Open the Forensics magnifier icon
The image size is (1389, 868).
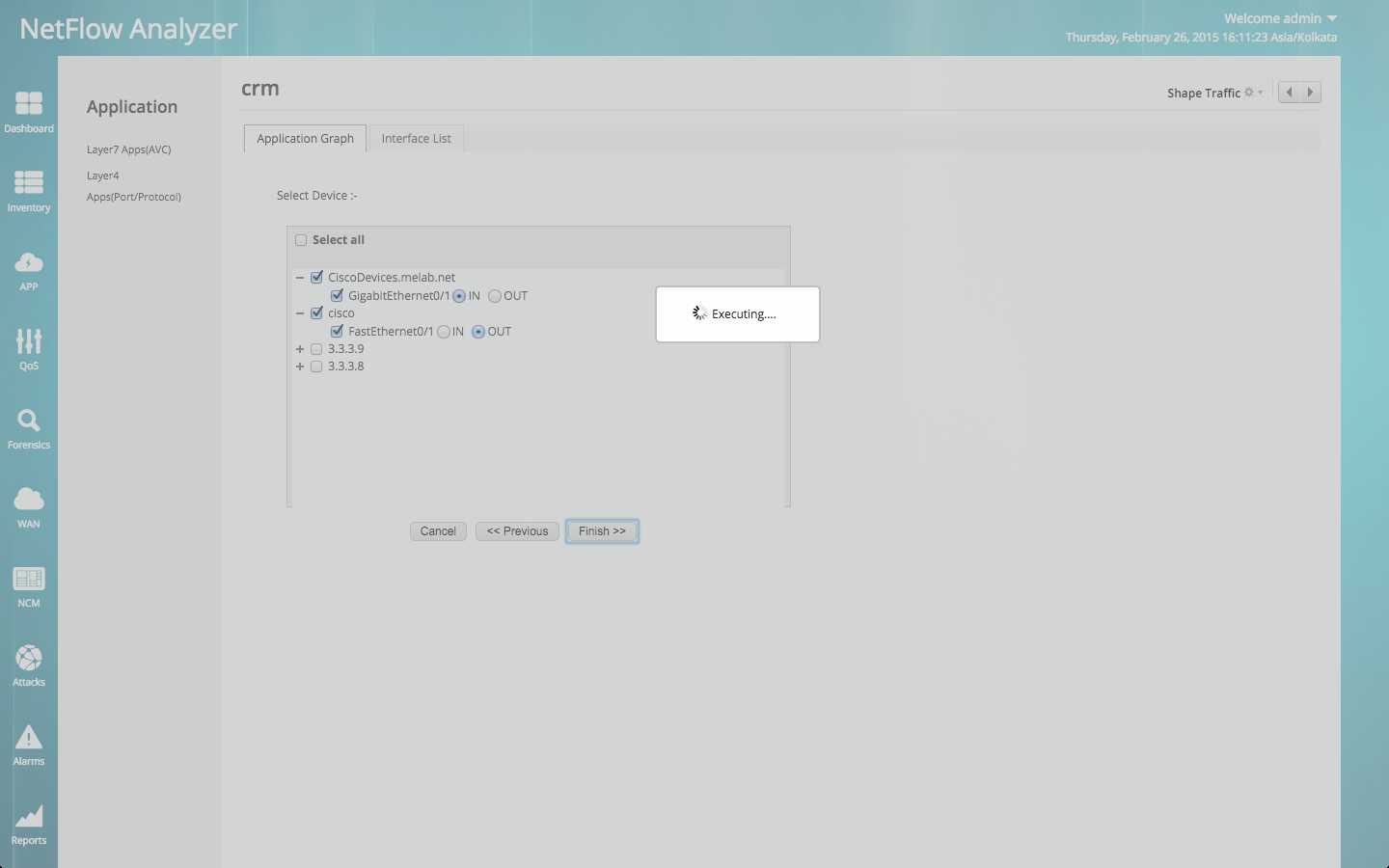[x=29, y=420]
